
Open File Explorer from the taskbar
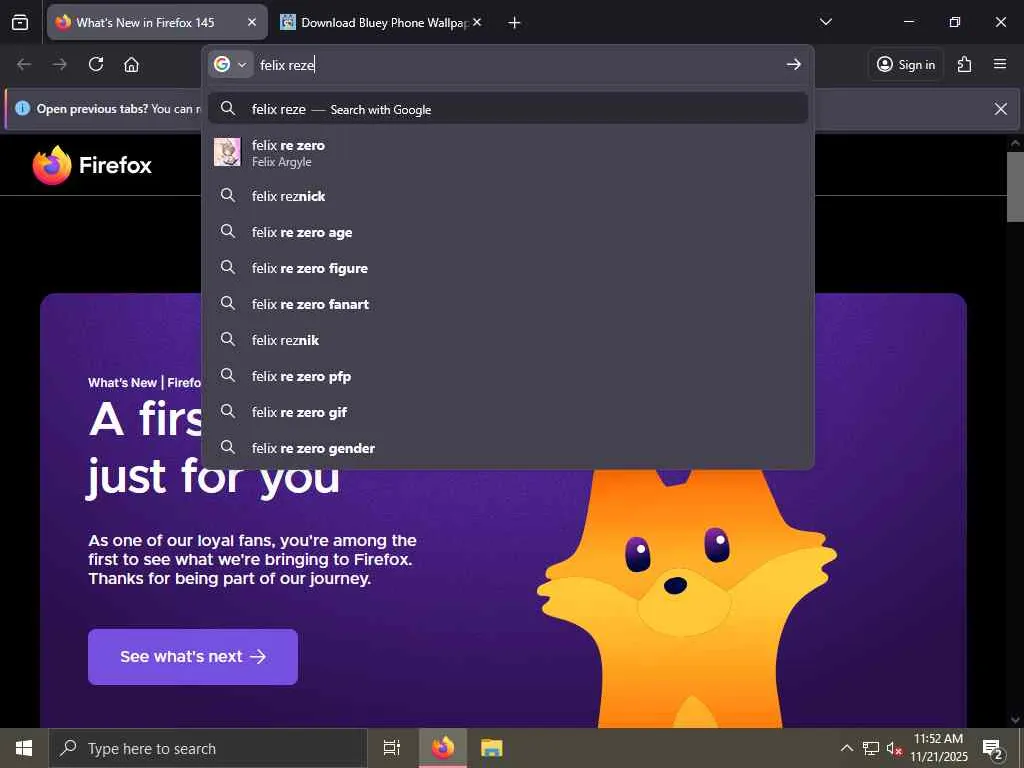pyautogui.click(x=491, y=748)
